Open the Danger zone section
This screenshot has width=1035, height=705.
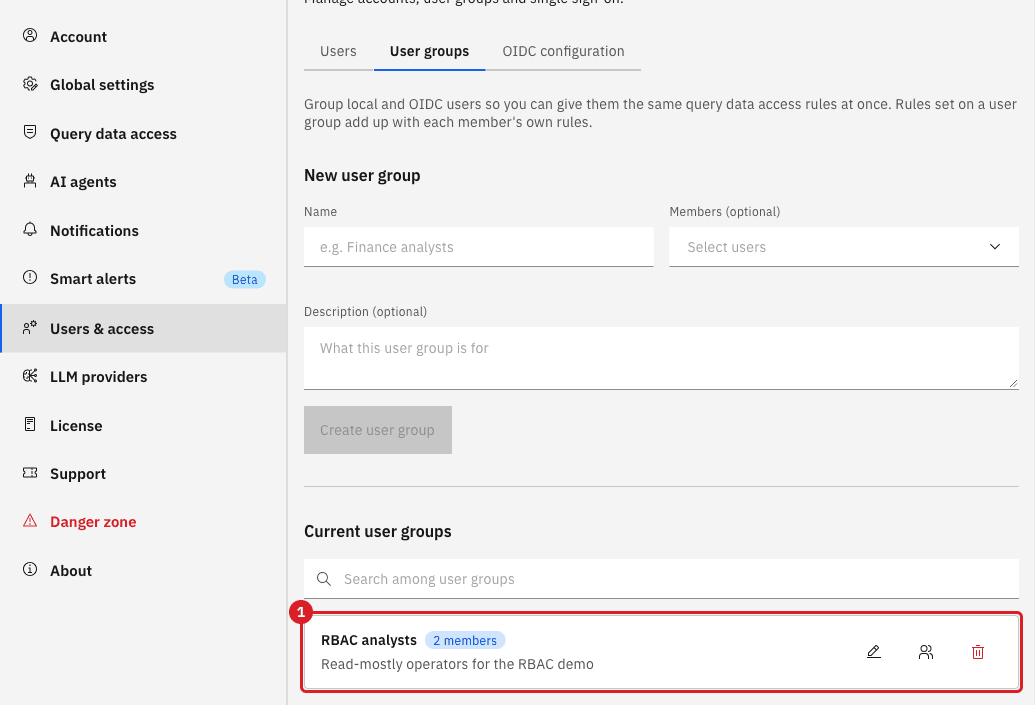coord(143,522)
